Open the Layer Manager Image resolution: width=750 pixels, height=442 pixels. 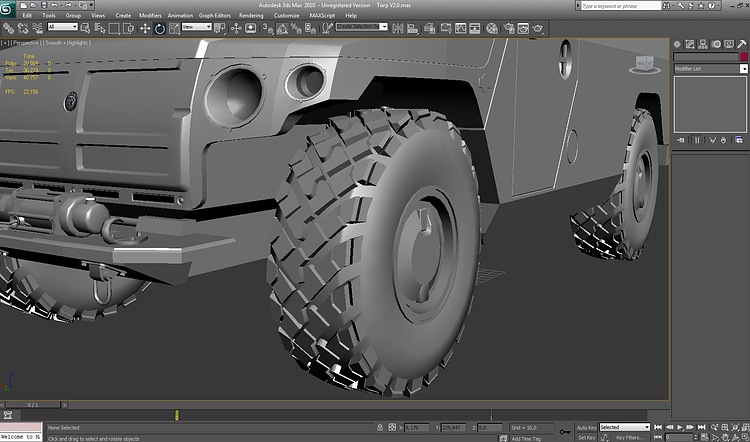430,29
